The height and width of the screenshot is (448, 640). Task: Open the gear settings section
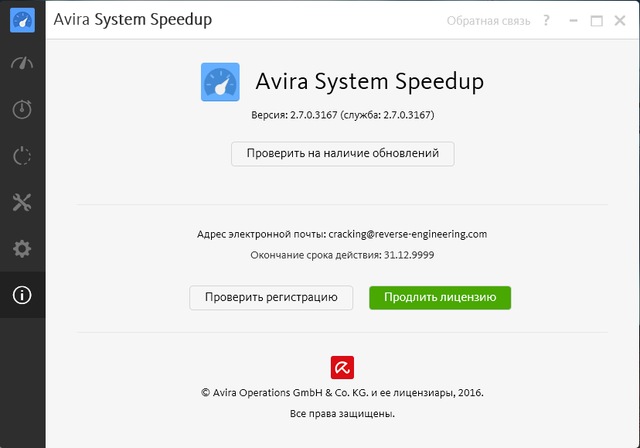[22, 249]
